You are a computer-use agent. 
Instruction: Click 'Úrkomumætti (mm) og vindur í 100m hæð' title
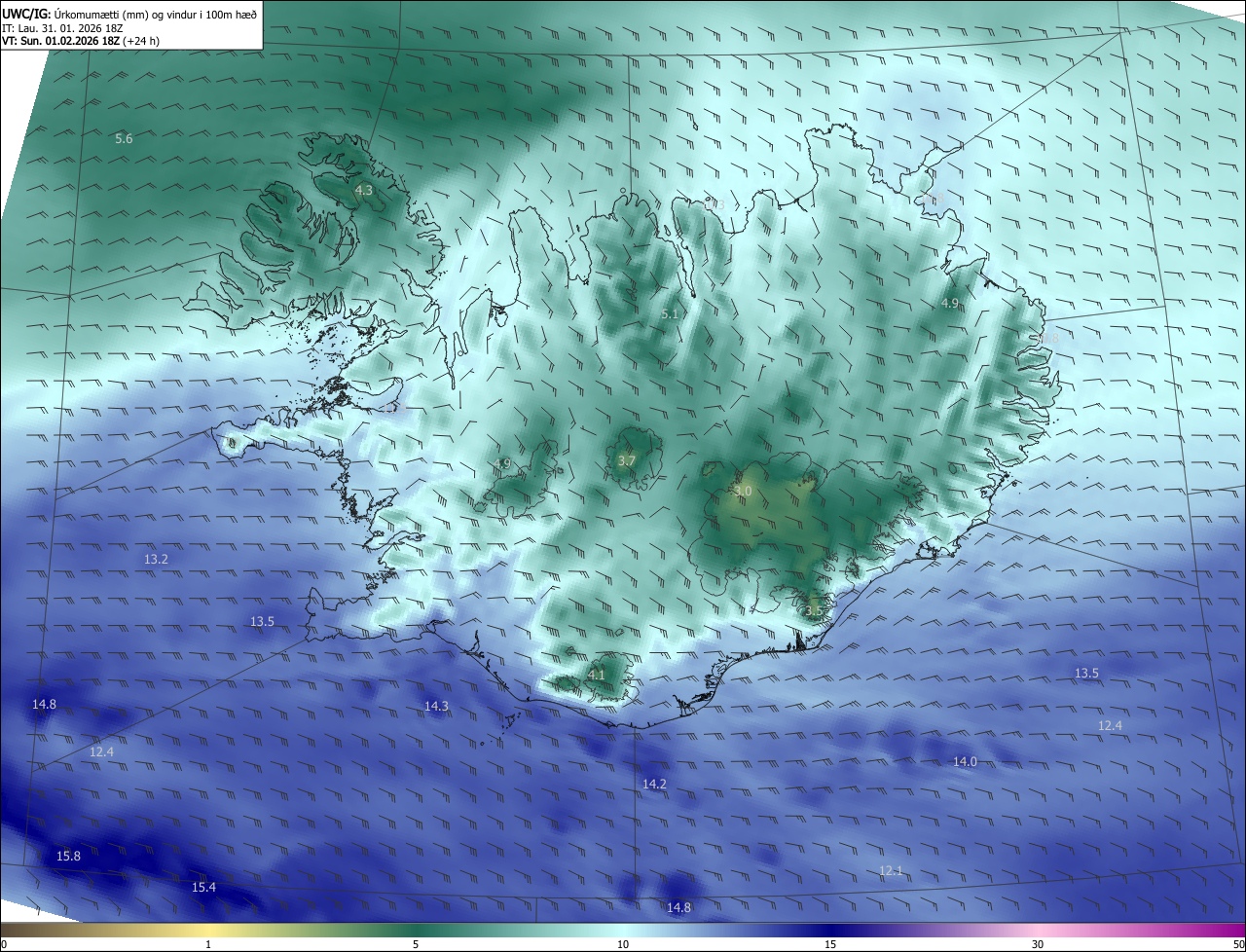tap(156, 13)
